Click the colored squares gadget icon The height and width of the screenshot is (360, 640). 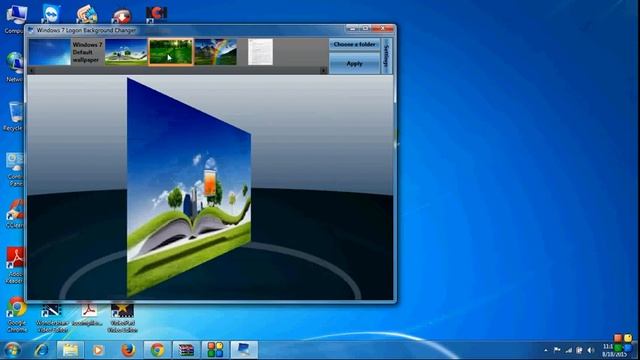pyautogui.click(x=623, y=342)
